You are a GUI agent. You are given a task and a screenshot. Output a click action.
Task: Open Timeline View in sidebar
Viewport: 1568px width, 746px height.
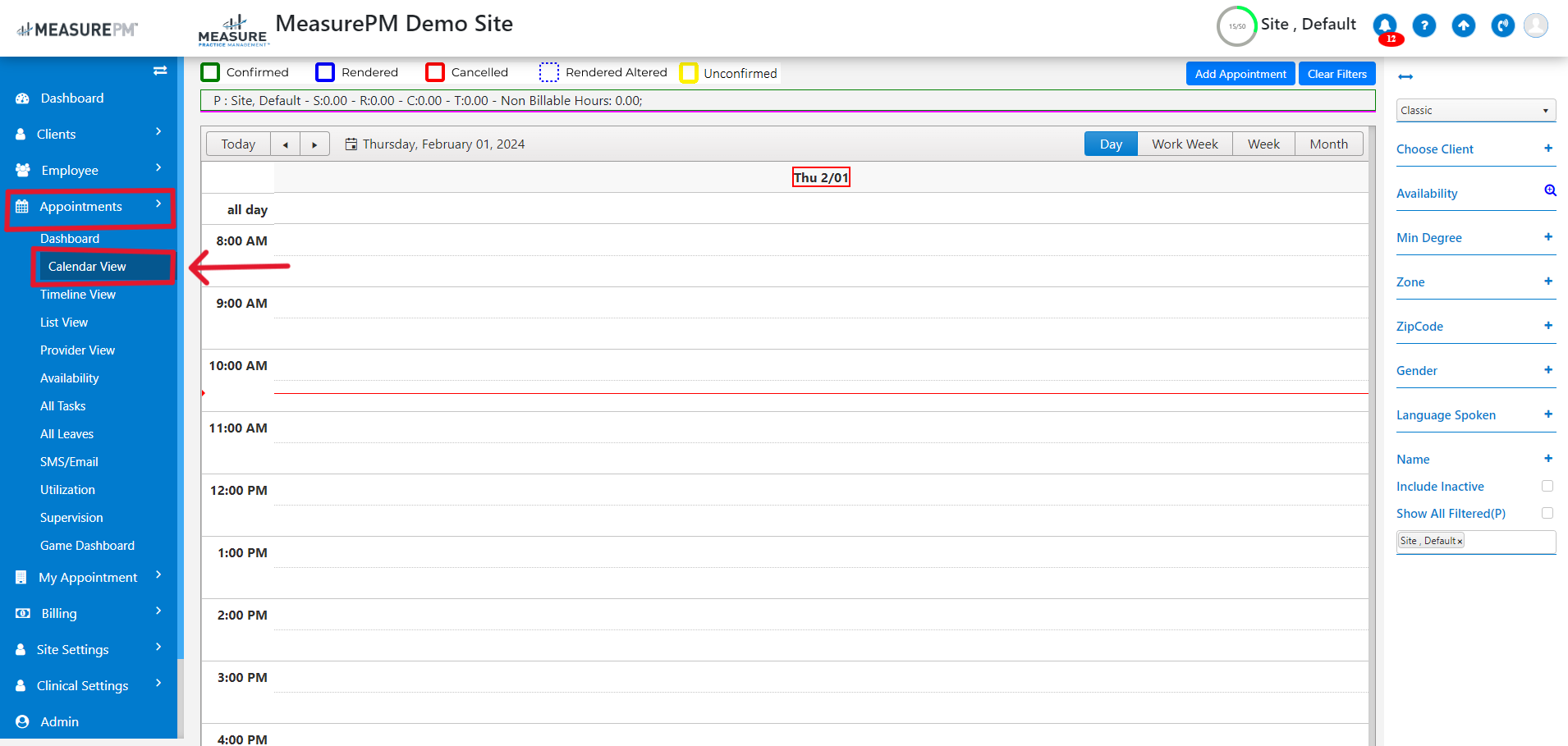[x=78, y=295]
